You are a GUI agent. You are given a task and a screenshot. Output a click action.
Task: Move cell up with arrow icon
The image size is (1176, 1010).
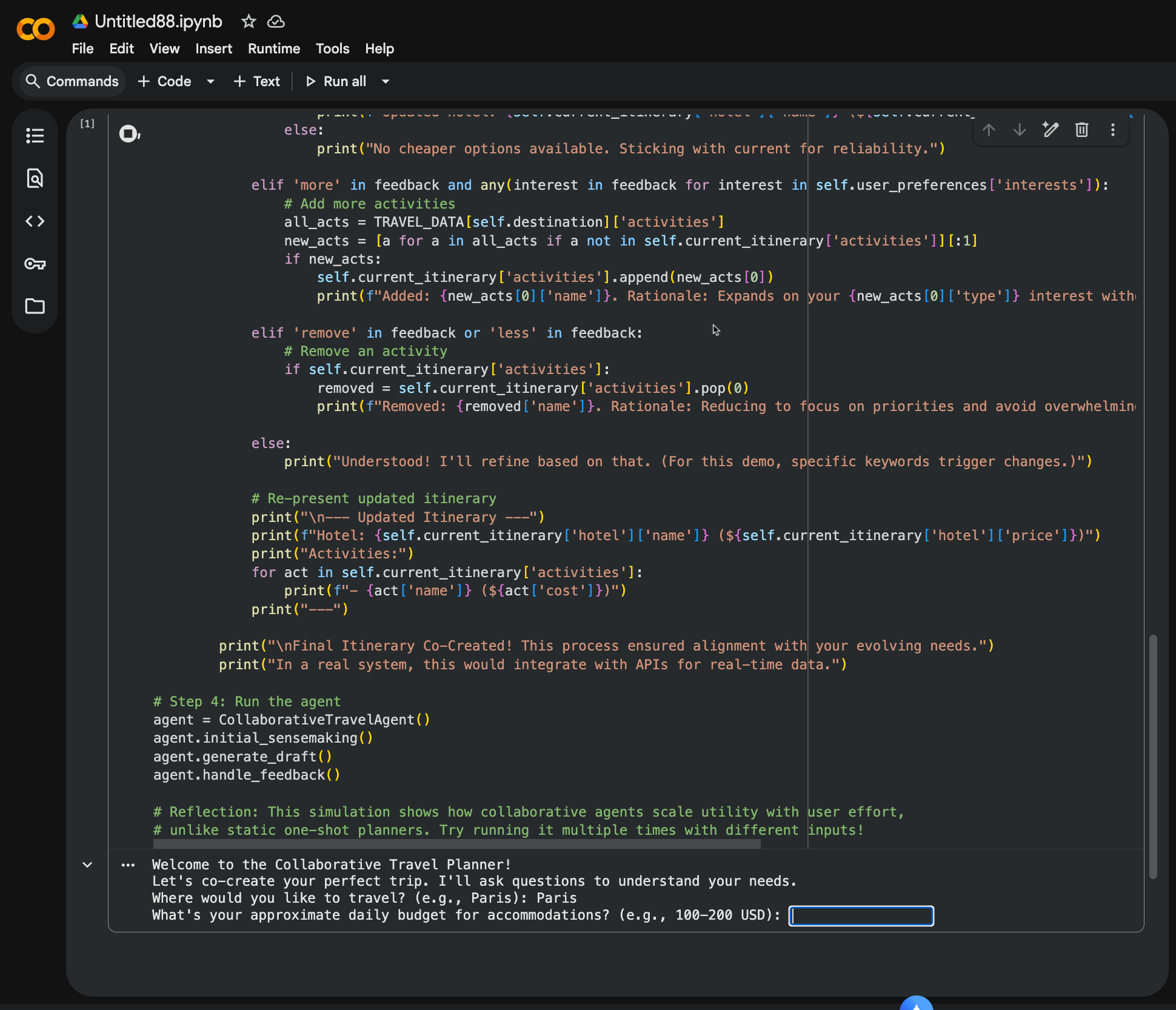pyautogui.click(x=989, y=130)
